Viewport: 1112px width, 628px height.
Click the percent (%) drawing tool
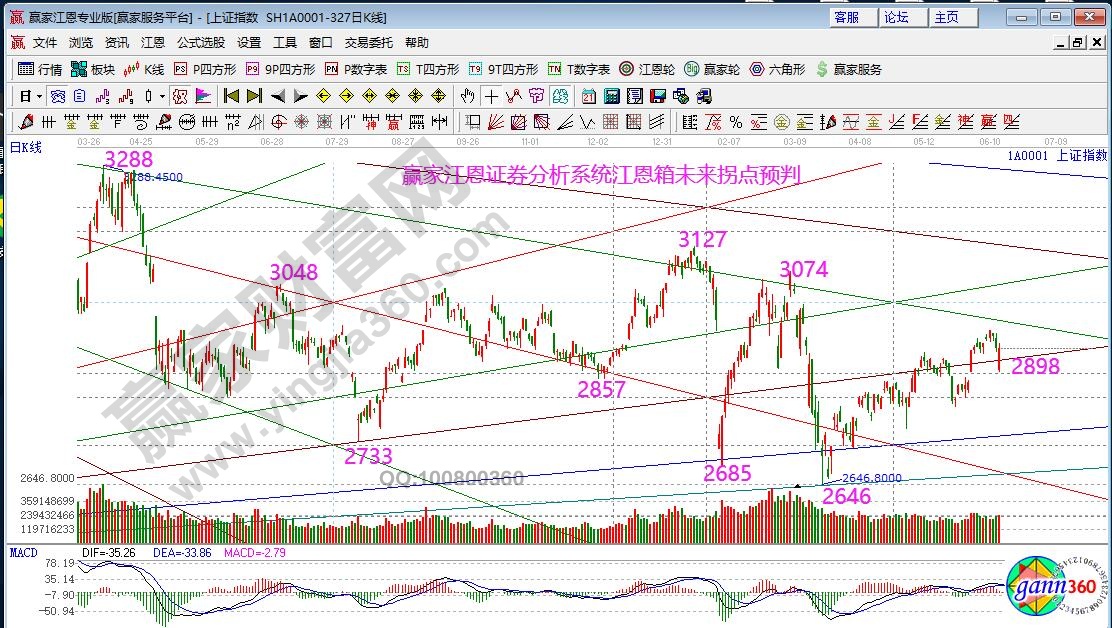pyautogui.click(x=736, y=122)
